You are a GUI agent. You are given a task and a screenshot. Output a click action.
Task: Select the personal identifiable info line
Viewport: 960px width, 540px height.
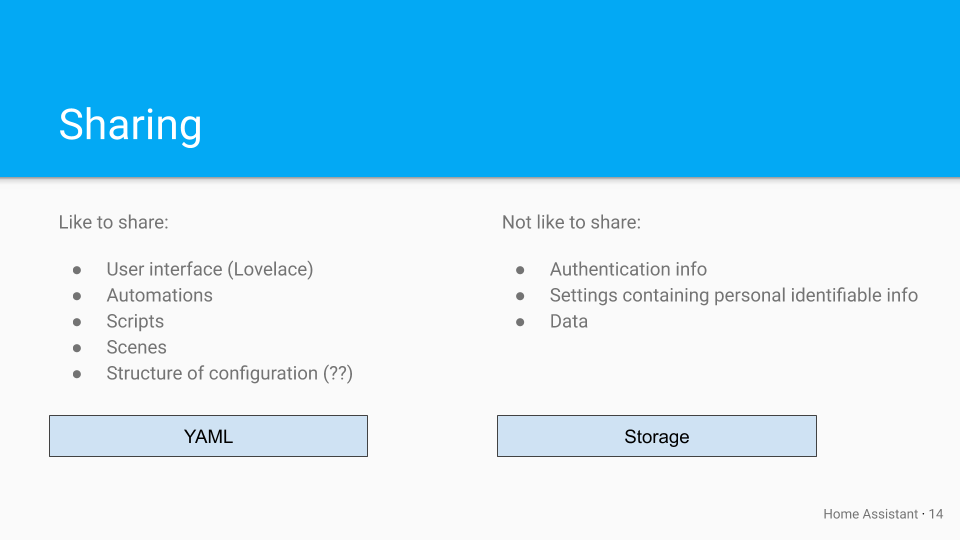[733, 295]
